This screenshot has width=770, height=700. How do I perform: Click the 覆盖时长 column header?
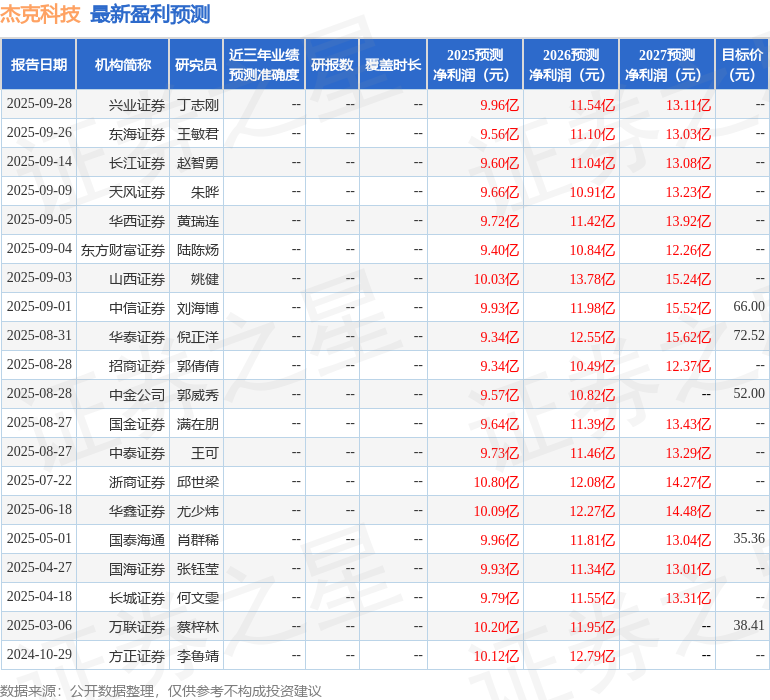point(393,64)
